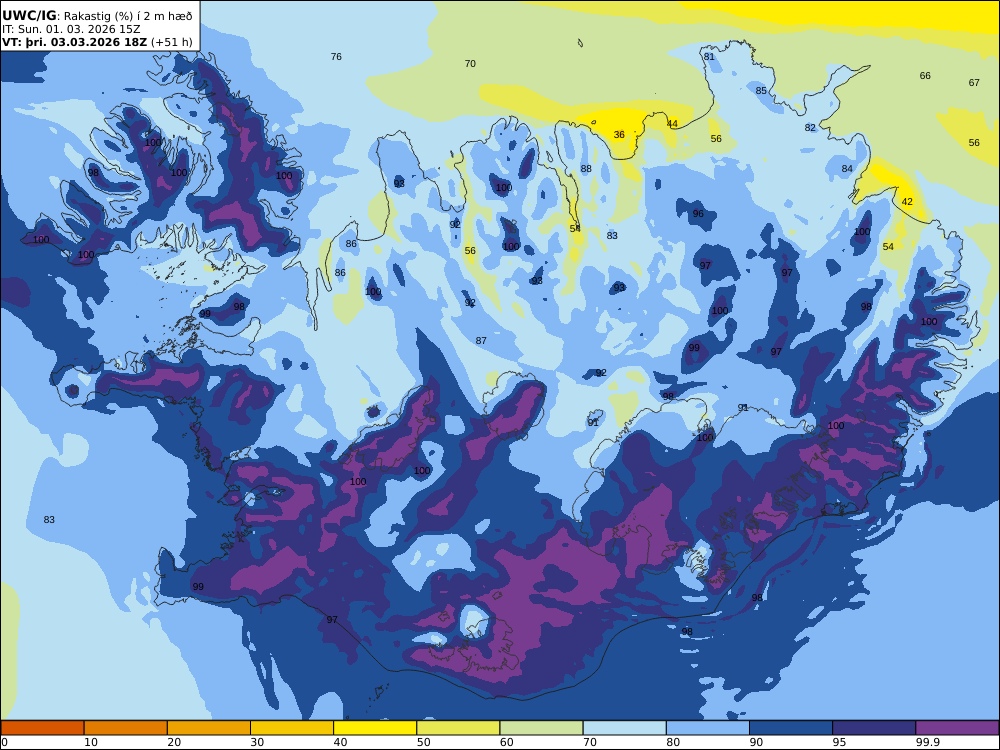This screenshot has height=750, width=1000.
Task: Click the legend tick label '99.9'
Action: tap(927, 742)
